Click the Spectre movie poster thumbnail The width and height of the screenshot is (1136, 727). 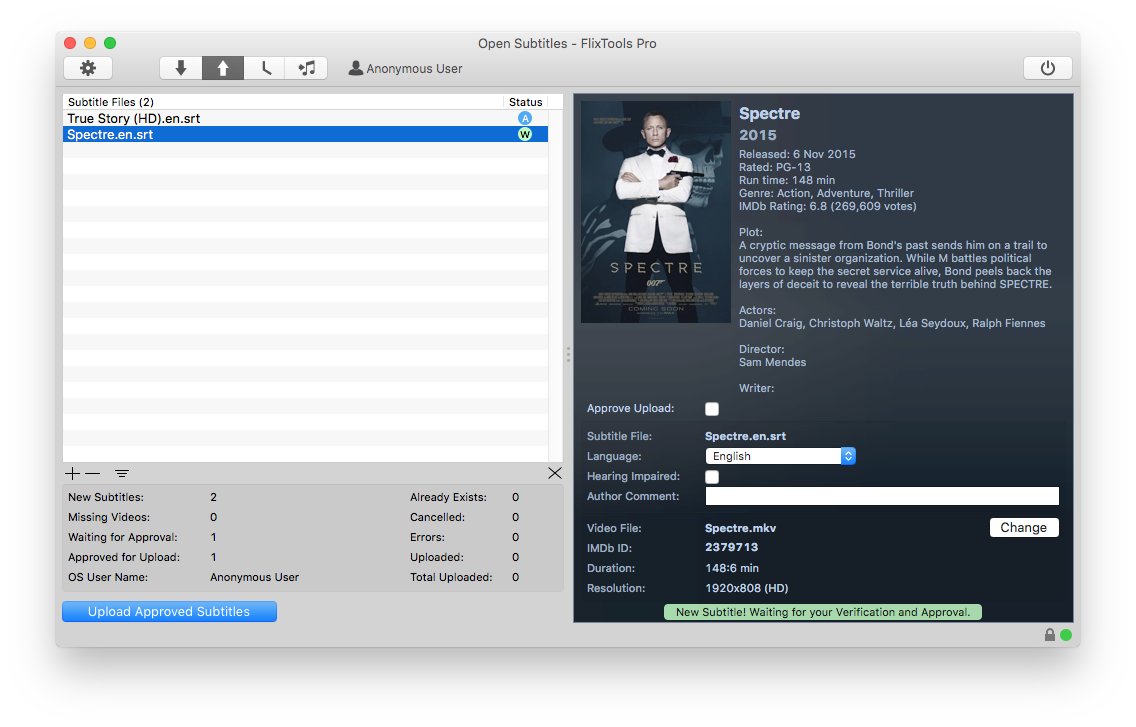point(656,212)
